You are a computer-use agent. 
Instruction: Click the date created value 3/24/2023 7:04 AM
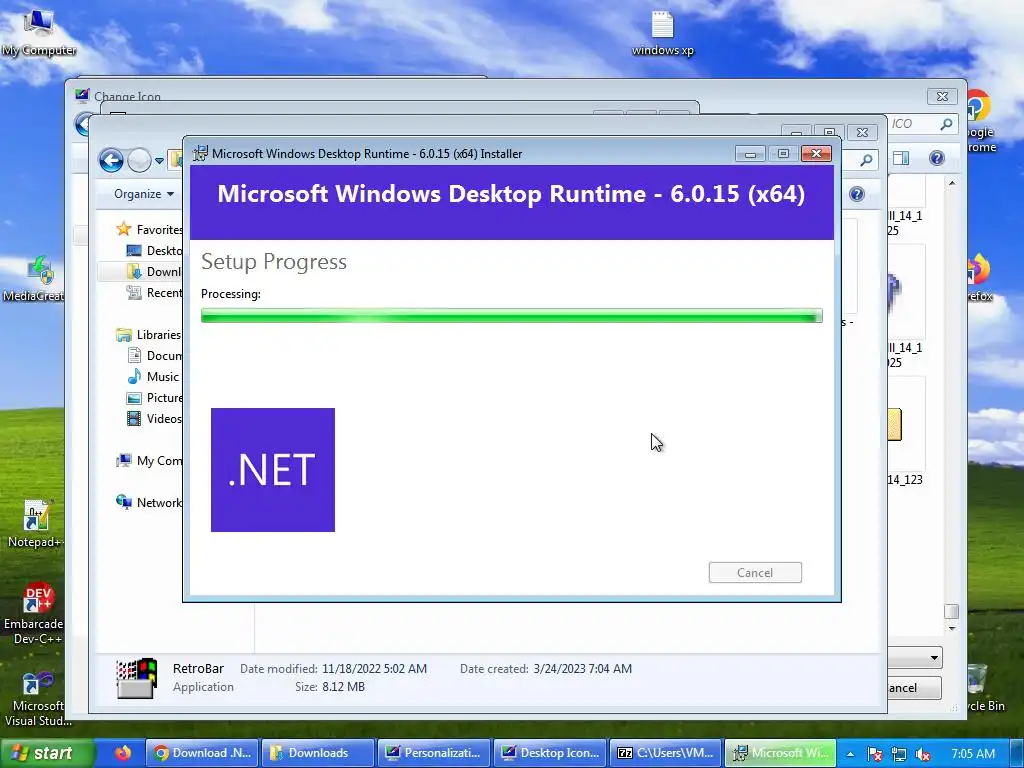coord(583,669)
